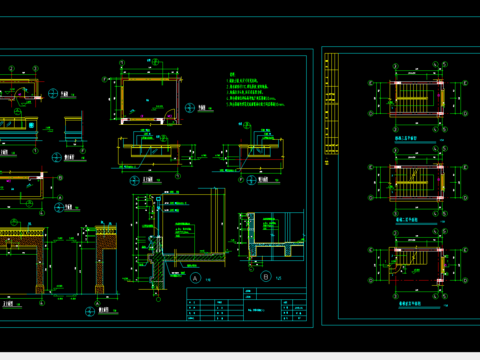Click the caption under the topmost stair plan

coord(406,138)
